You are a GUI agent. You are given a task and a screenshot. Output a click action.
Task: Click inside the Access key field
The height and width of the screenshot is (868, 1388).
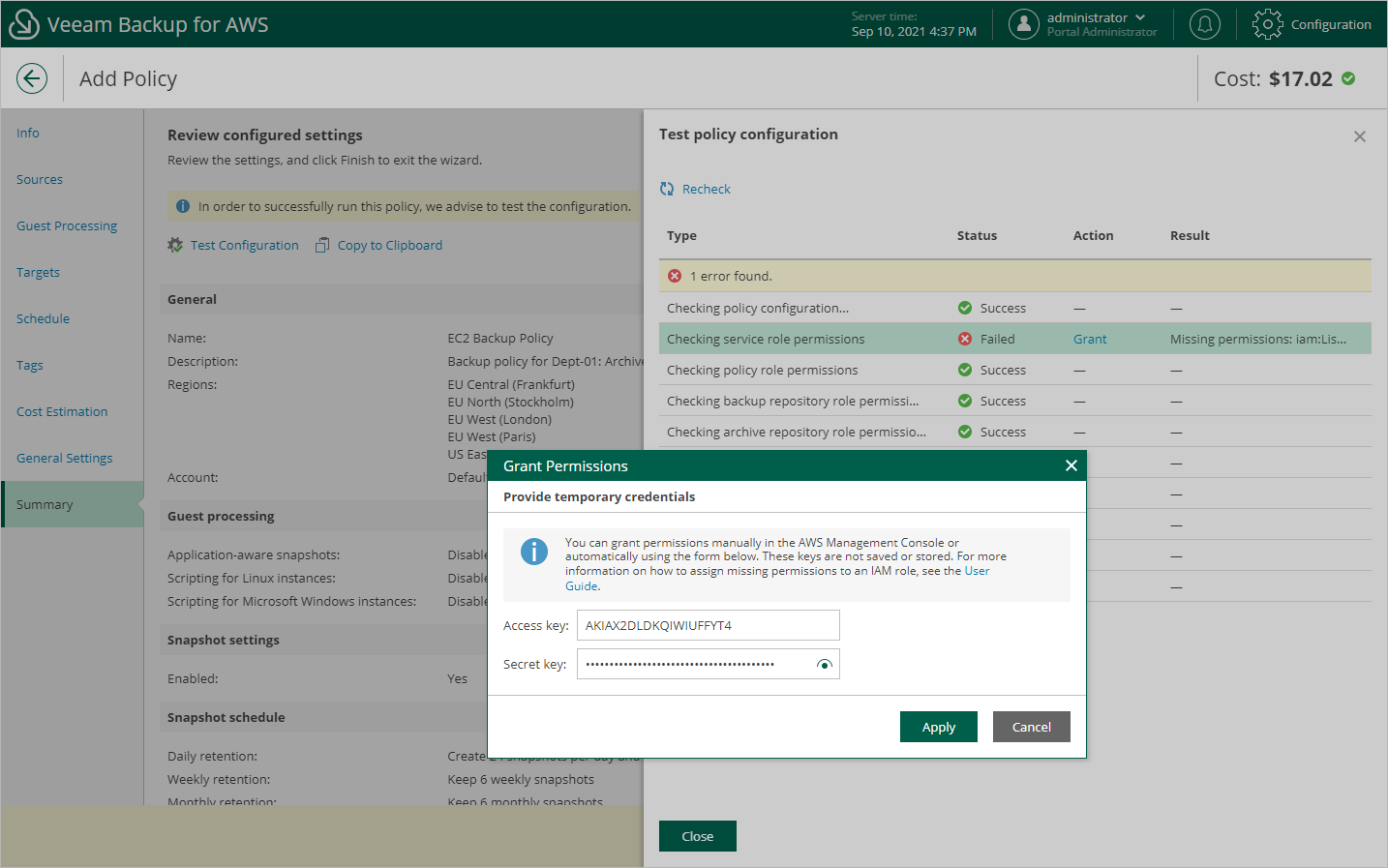708,625
